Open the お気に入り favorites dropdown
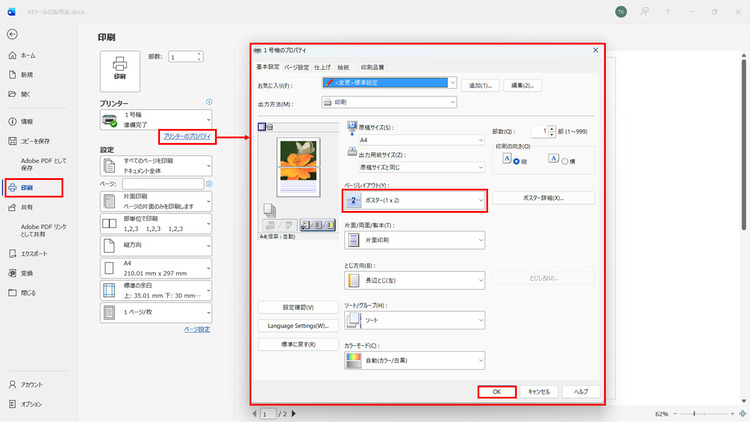 389,83
